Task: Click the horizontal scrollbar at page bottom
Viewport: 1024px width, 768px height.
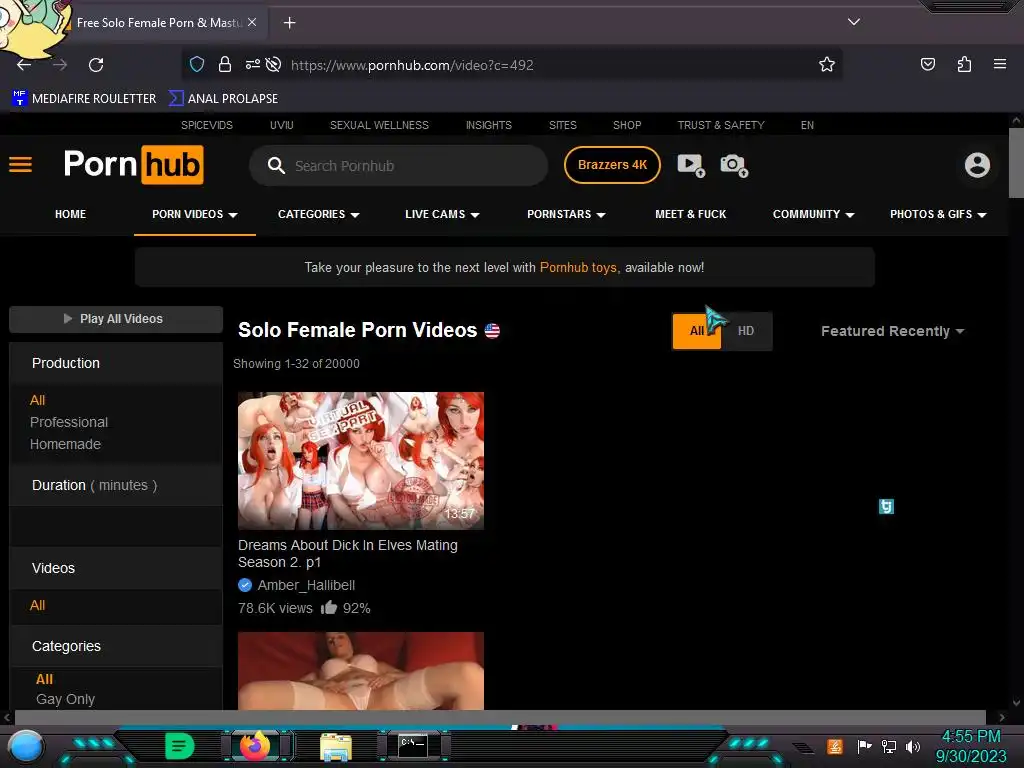Action: tap(500, 717)
